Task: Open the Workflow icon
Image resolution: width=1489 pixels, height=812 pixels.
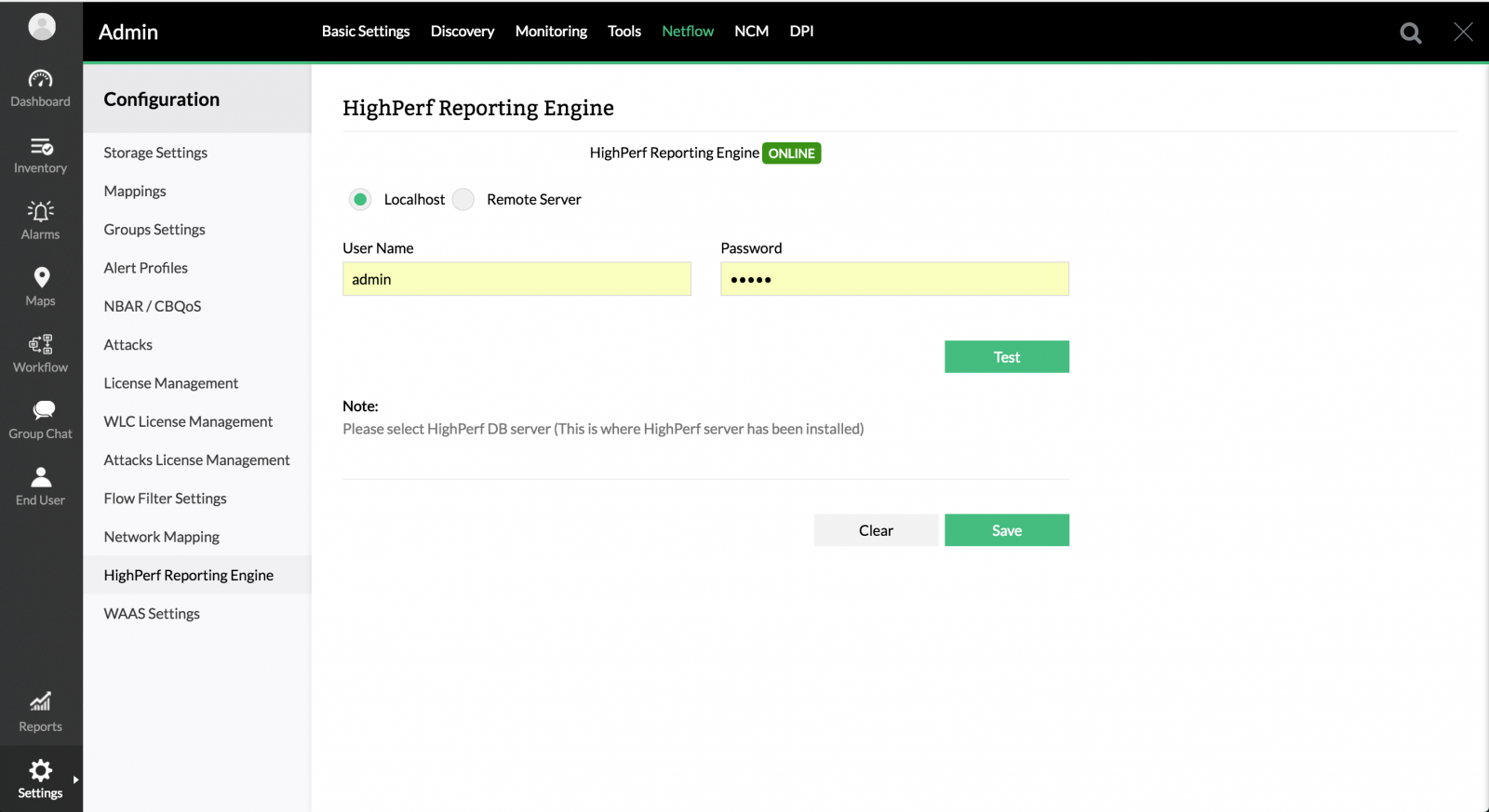Action: [40, 345]
